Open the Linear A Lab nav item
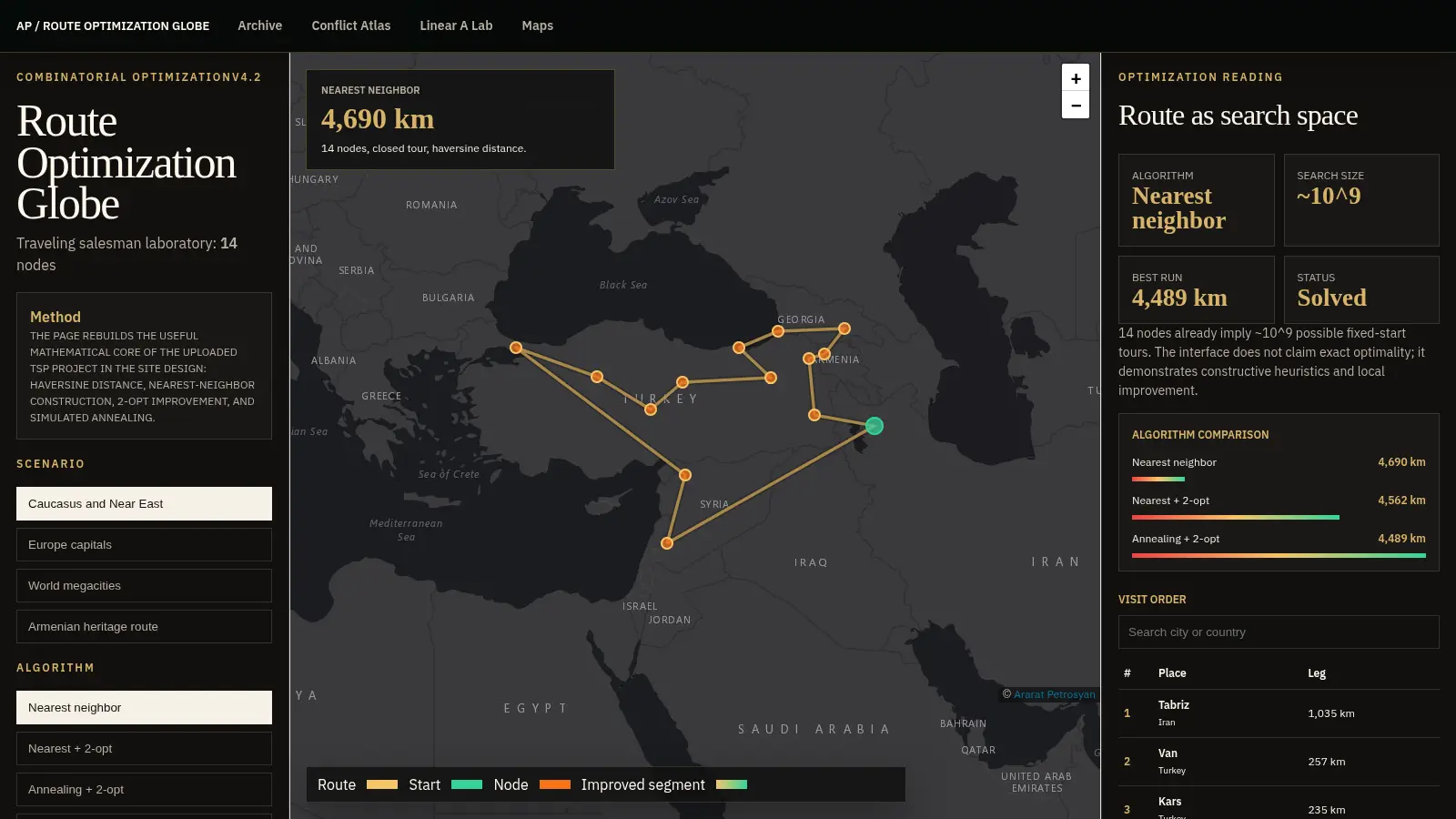1456x819 pixels. click(x=456, y=25)
